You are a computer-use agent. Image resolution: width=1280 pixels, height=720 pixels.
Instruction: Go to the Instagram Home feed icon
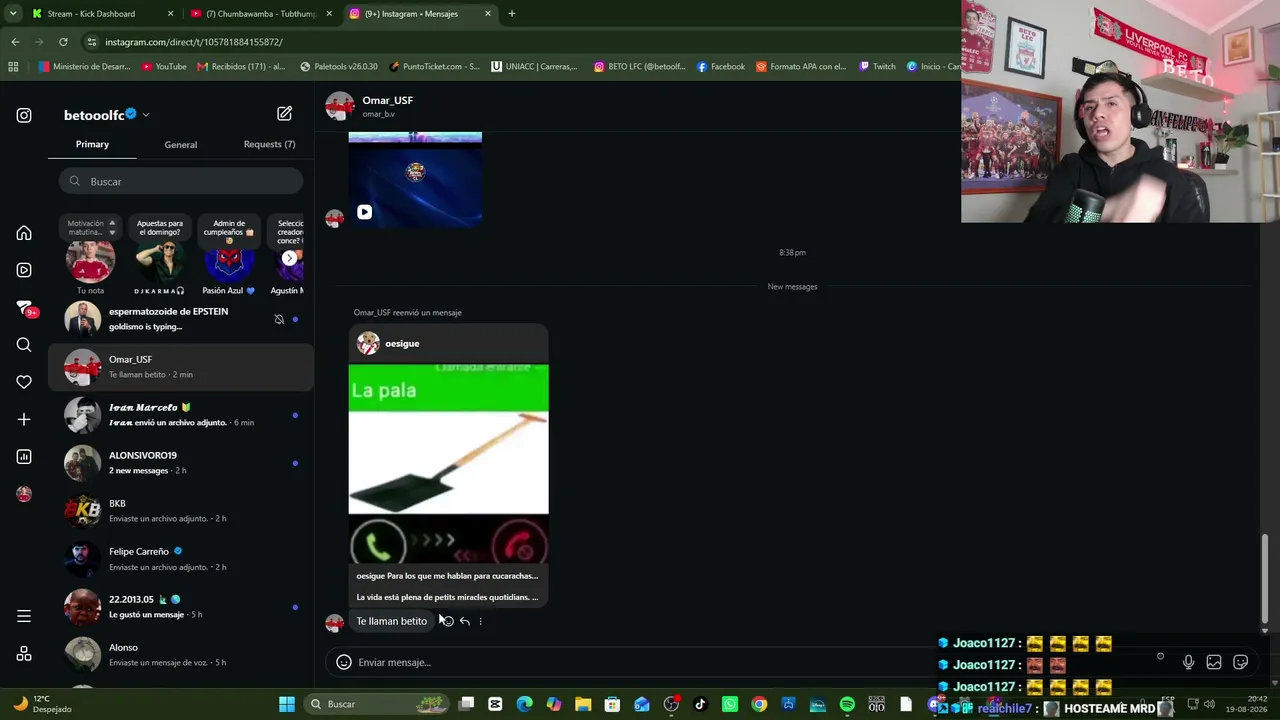click(x=24, y=233)
